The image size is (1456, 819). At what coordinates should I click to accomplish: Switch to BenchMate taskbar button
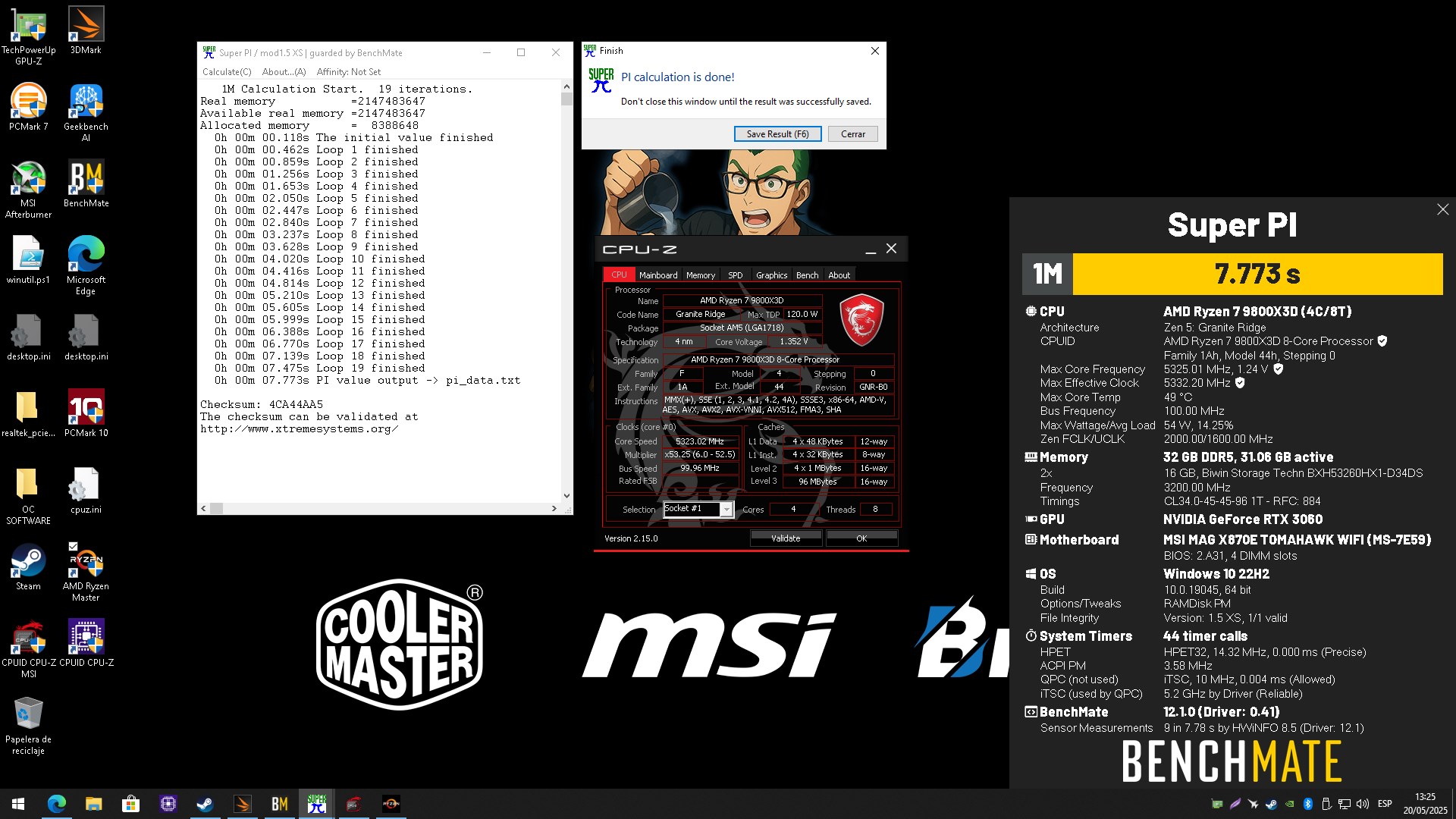(279, 804)
